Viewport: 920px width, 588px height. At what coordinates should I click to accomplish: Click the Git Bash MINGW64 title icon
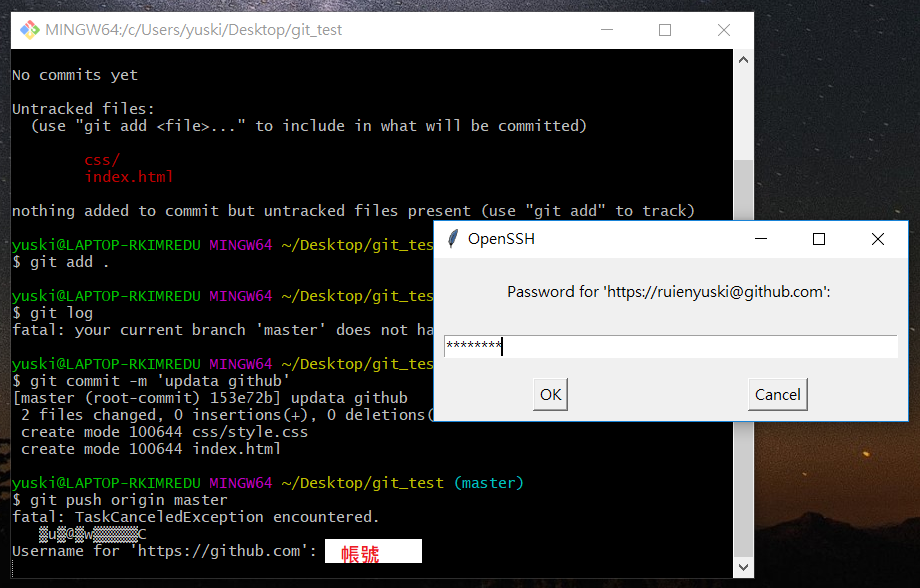[29, 30]
